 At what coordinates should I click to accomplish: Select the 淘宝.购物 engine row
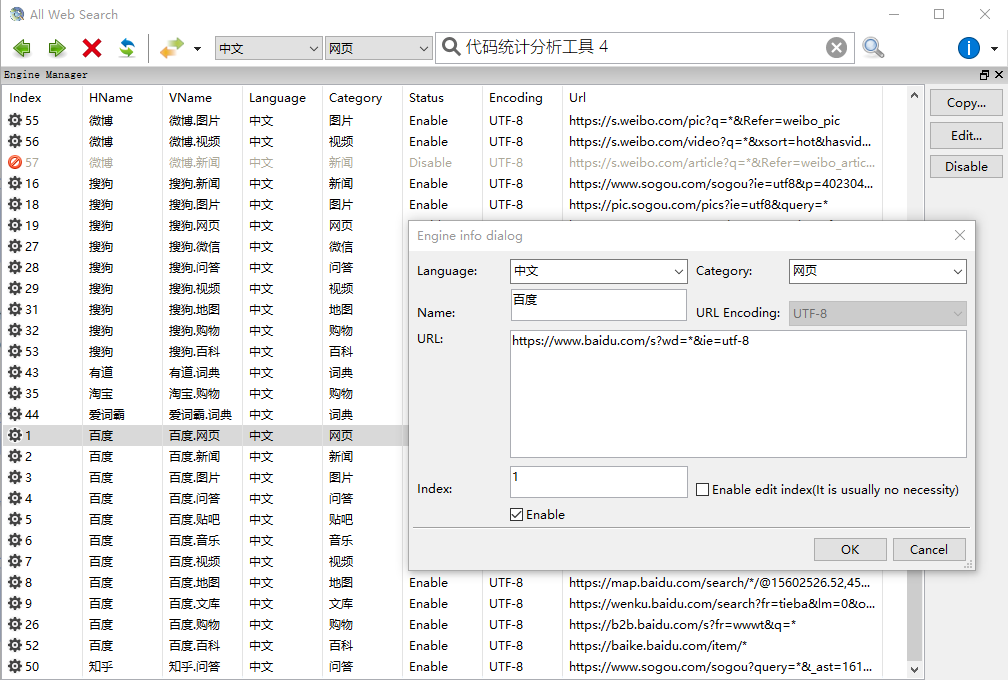coord(206,393)
